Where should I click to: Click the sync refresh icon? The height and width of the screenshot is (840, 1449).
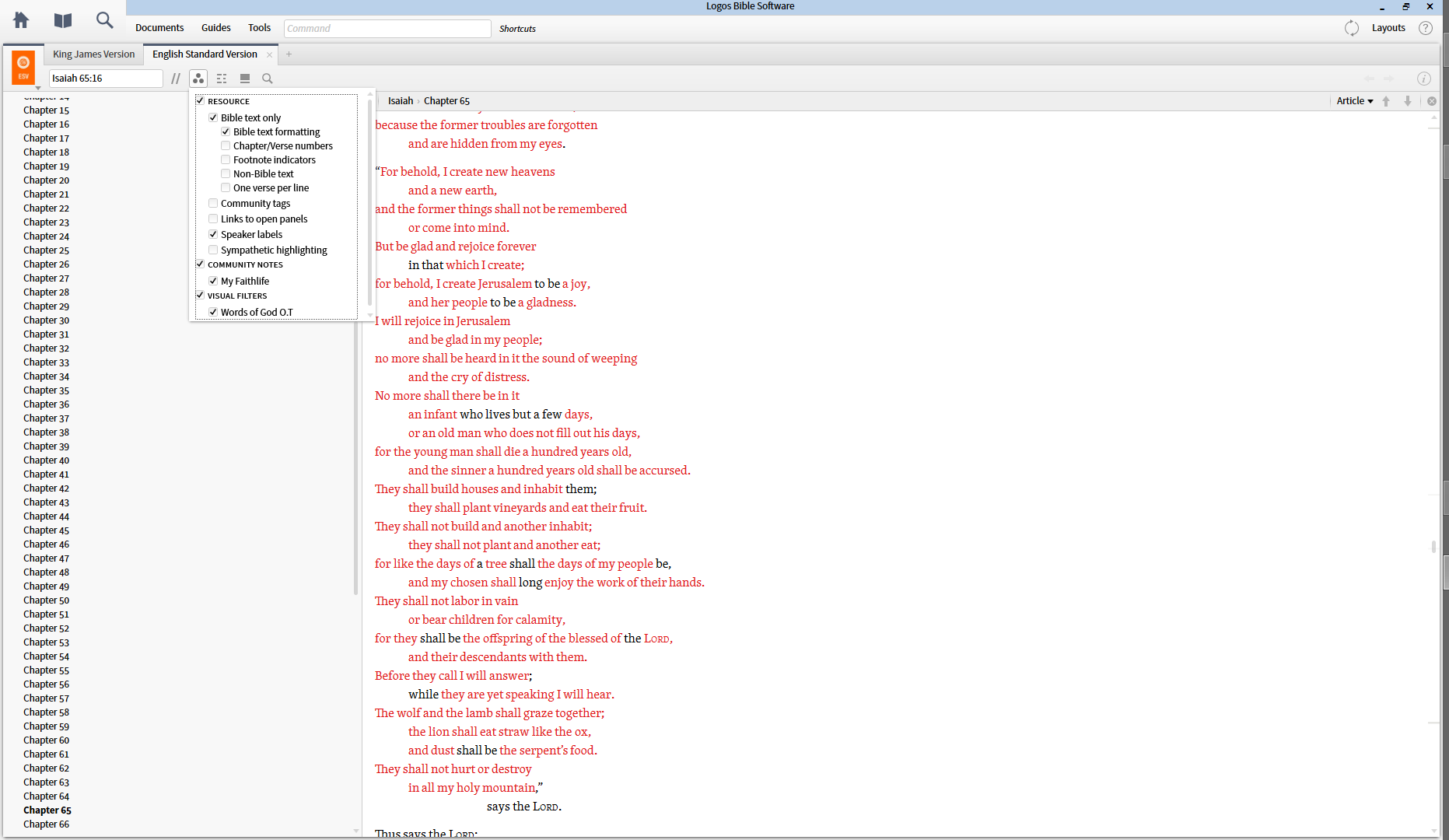(1352, 28)
